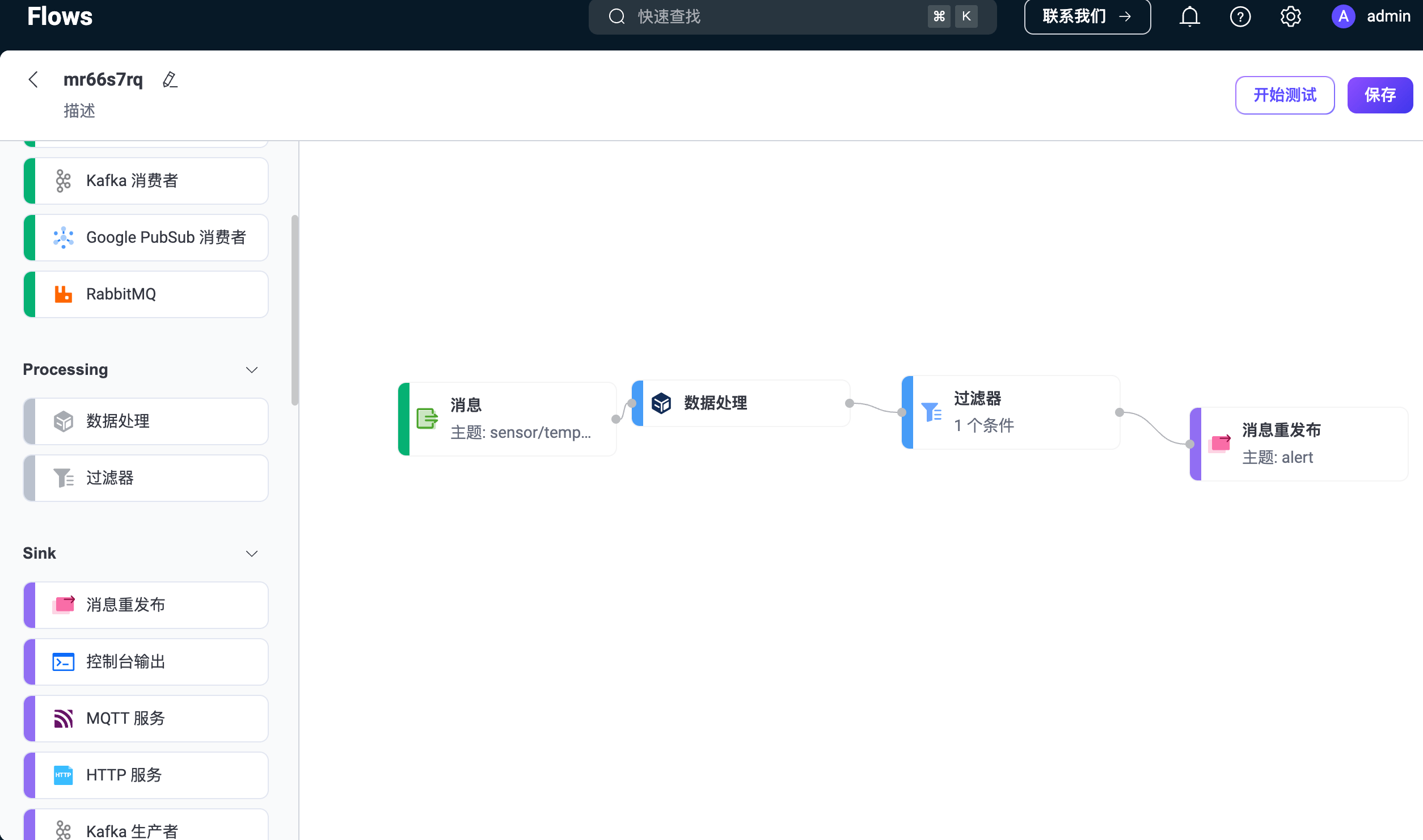This screenshot has width=1423, height=840.
Task: Go back with the arrow to Flows
Action: tap(33, 79)
